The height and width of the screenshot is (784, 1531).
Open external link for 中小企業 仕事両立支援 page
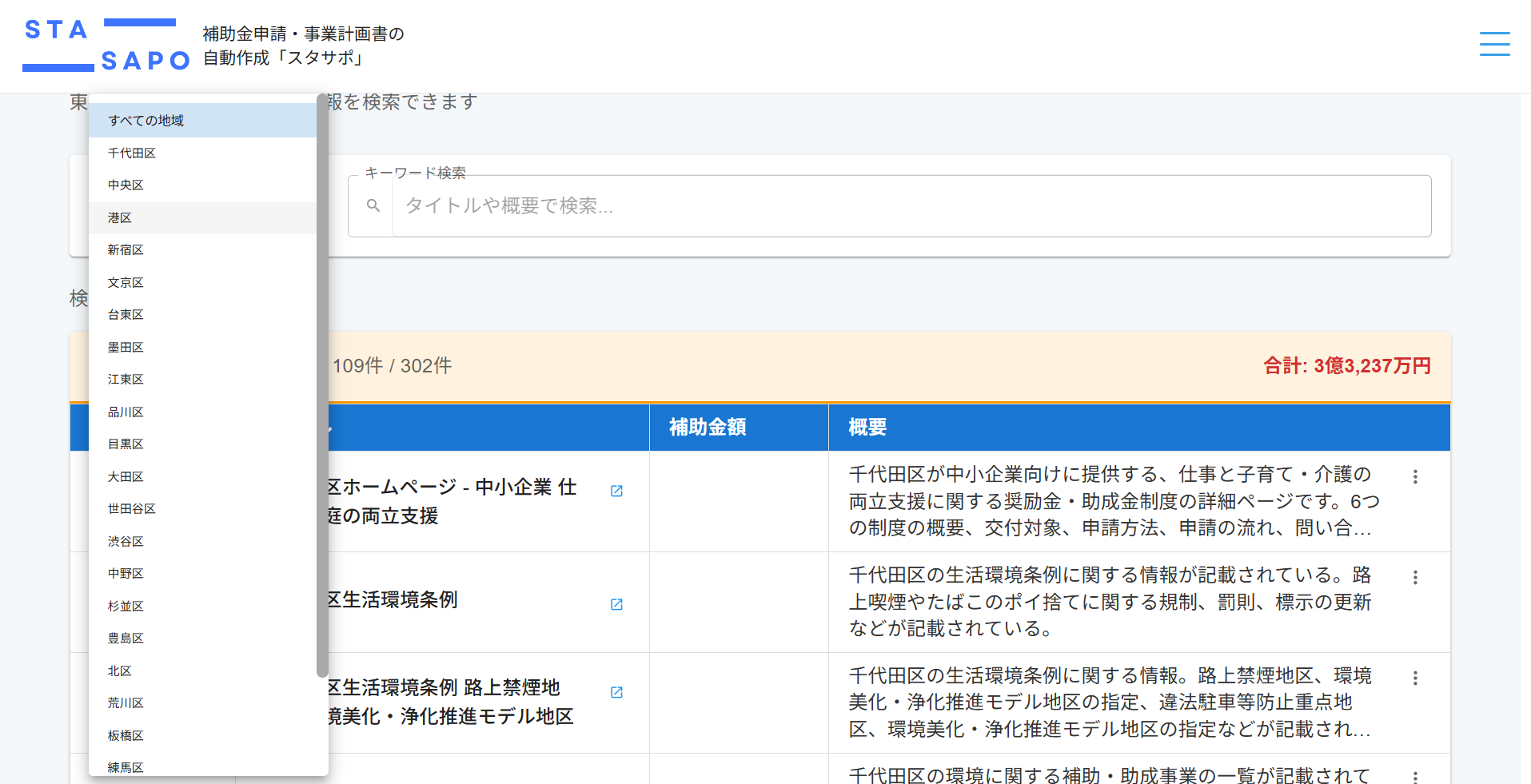tap(616, 491)
